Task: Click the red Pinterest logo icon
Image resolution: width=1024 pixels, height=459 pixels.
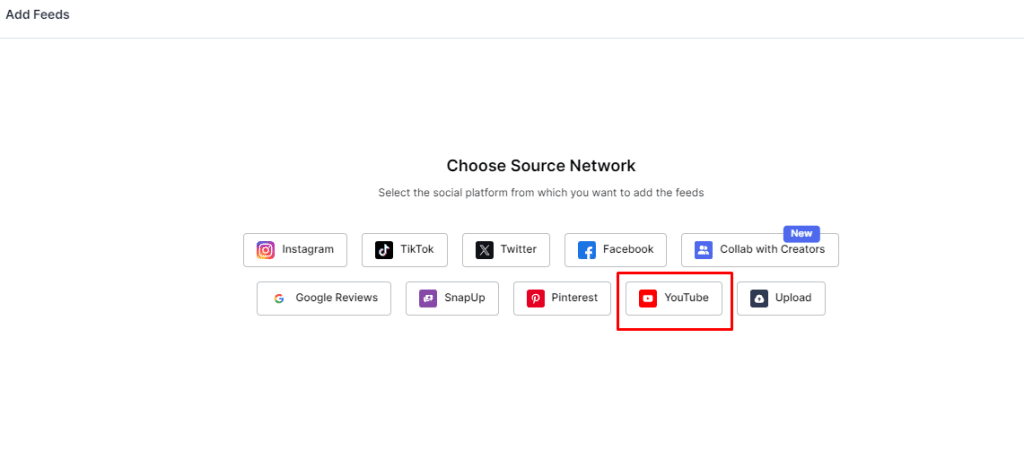Action: (x=536, y=298)
